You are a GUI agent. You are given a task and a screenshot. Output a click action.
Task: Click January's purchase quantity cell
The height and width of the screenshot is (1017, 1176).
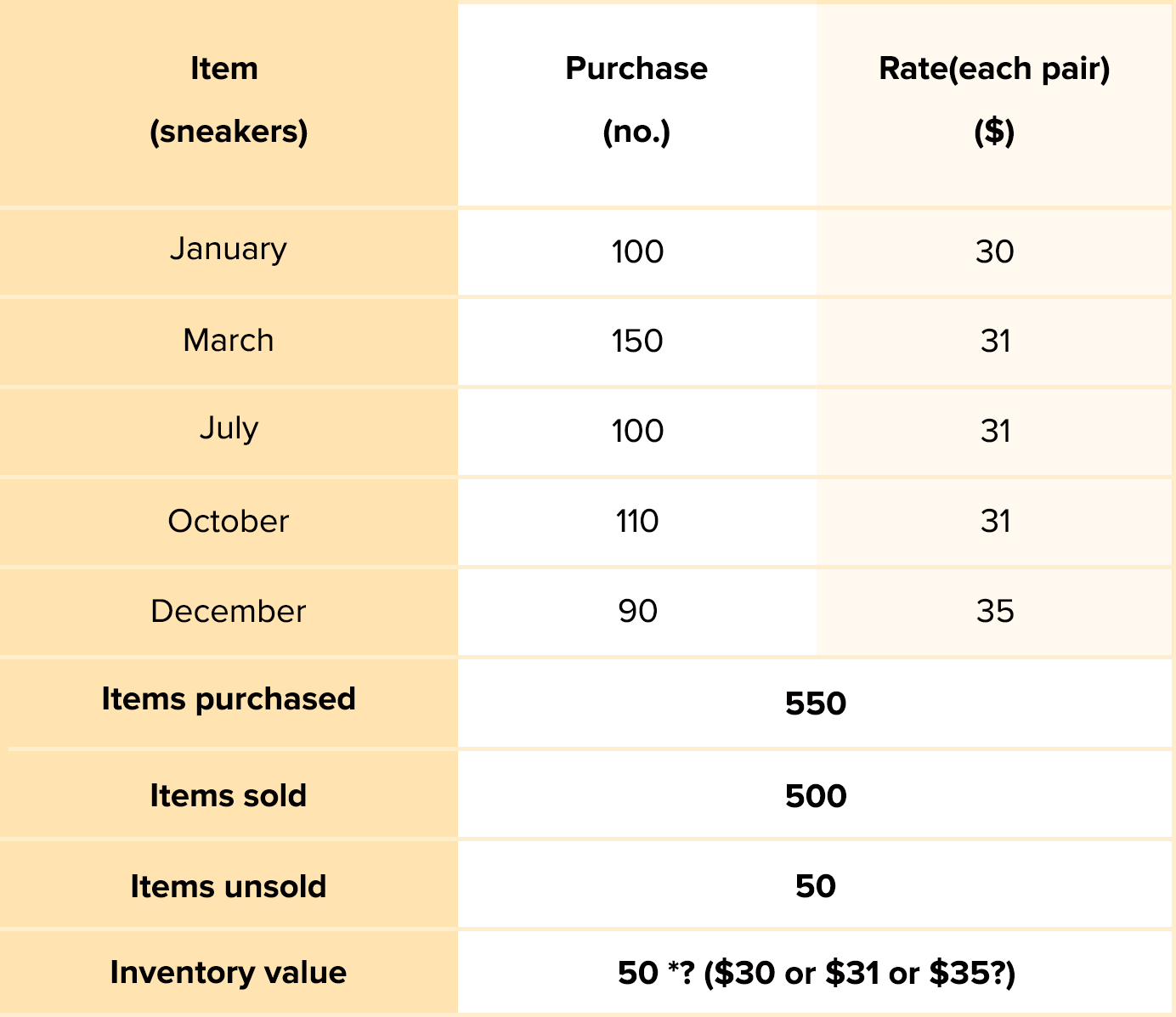tap(637, 251)
